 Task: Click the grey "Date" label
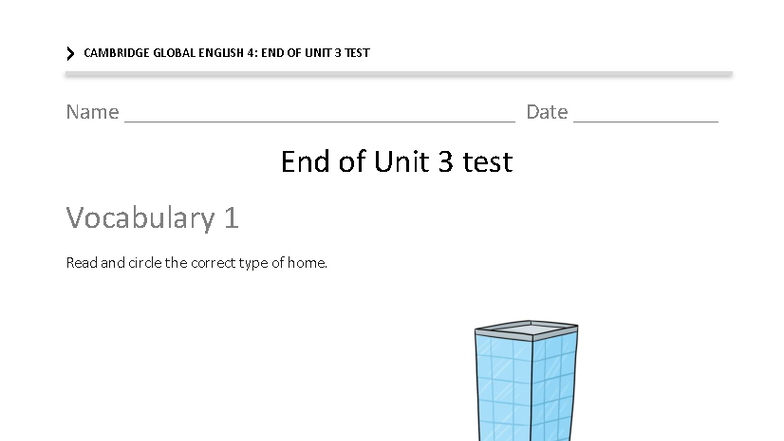[547, 112]
